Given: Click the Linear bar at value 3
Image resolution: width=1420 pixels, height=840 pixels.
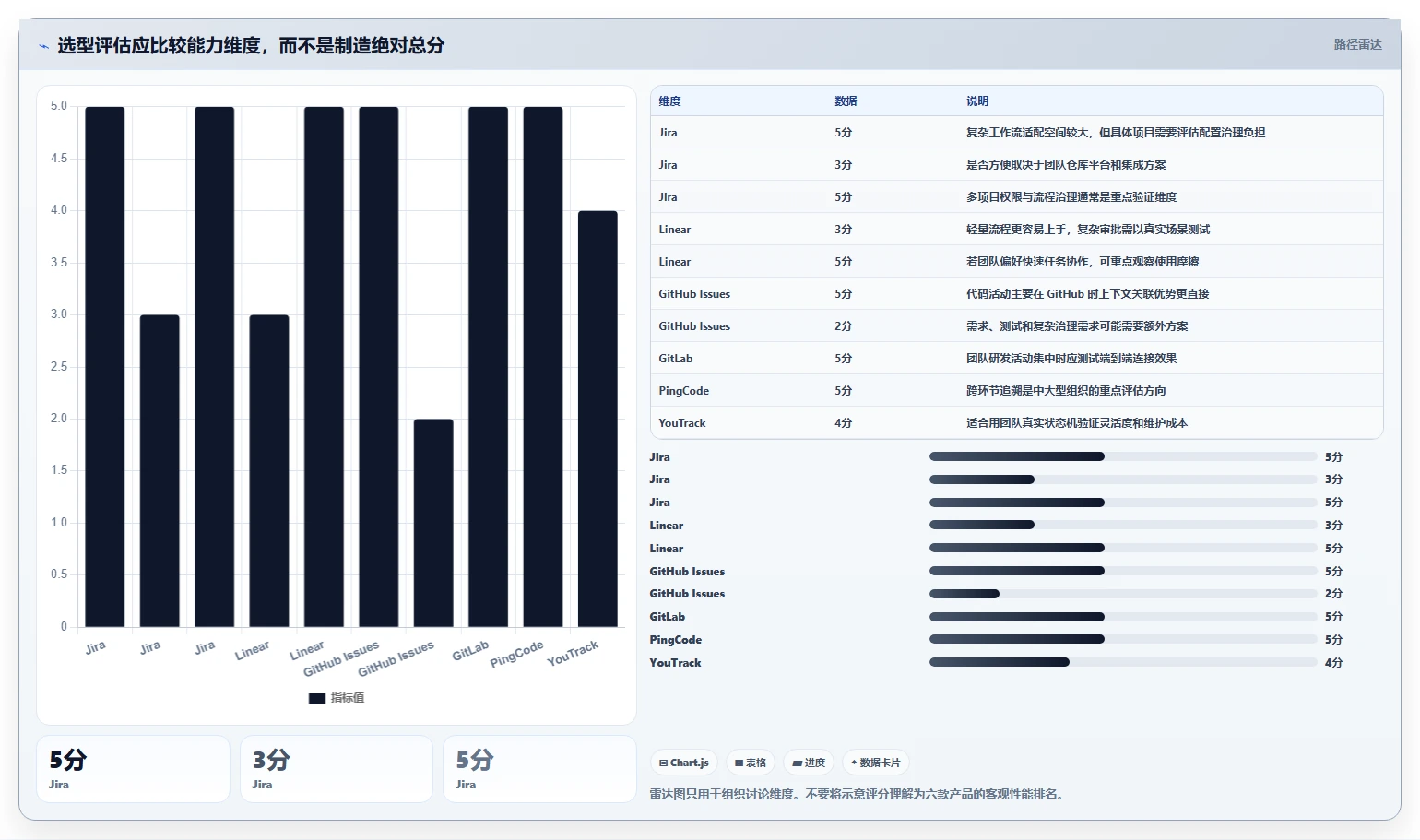Looking at the screenshot, I should pos(269,471).
